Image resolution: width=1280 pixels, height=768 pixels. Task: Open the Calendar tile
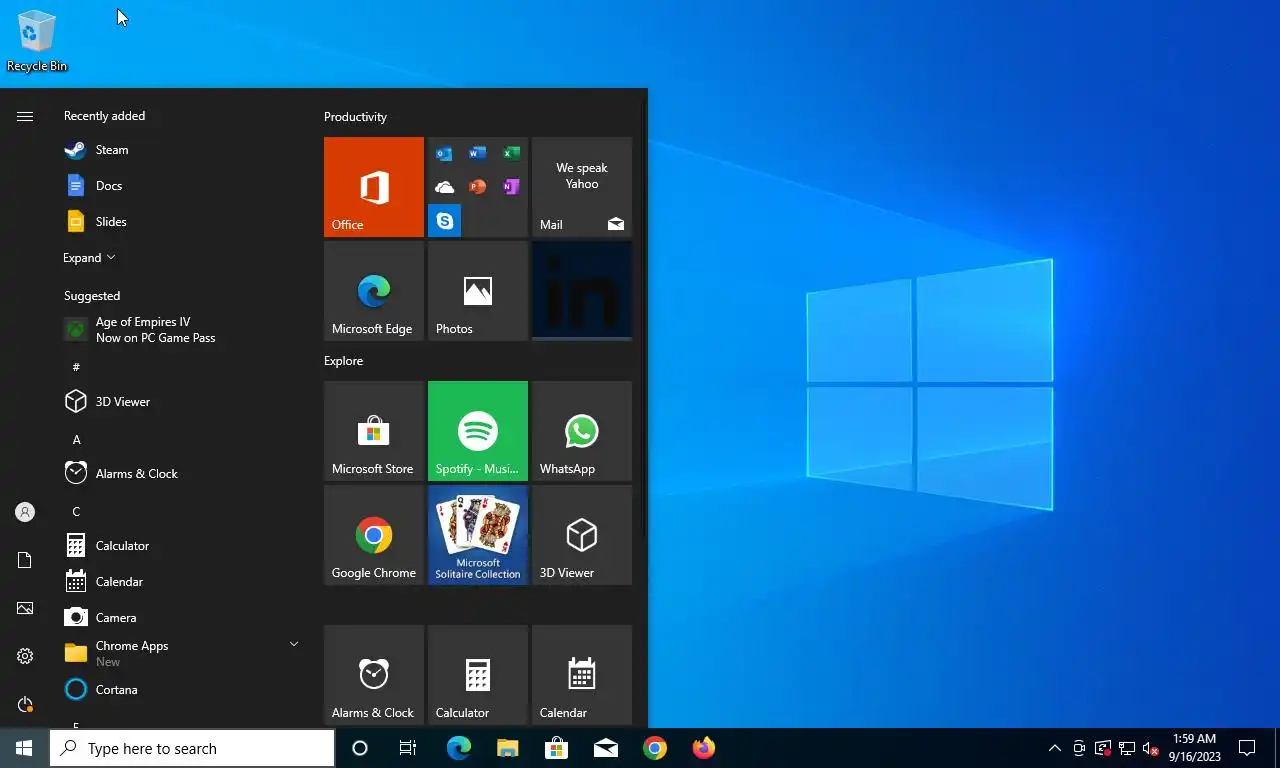582,675
